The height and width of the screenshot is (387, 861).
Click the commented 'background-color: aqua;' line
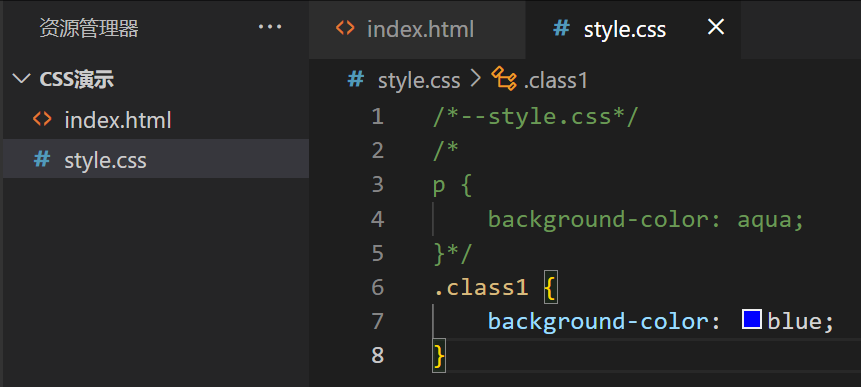tap(646, 220)
